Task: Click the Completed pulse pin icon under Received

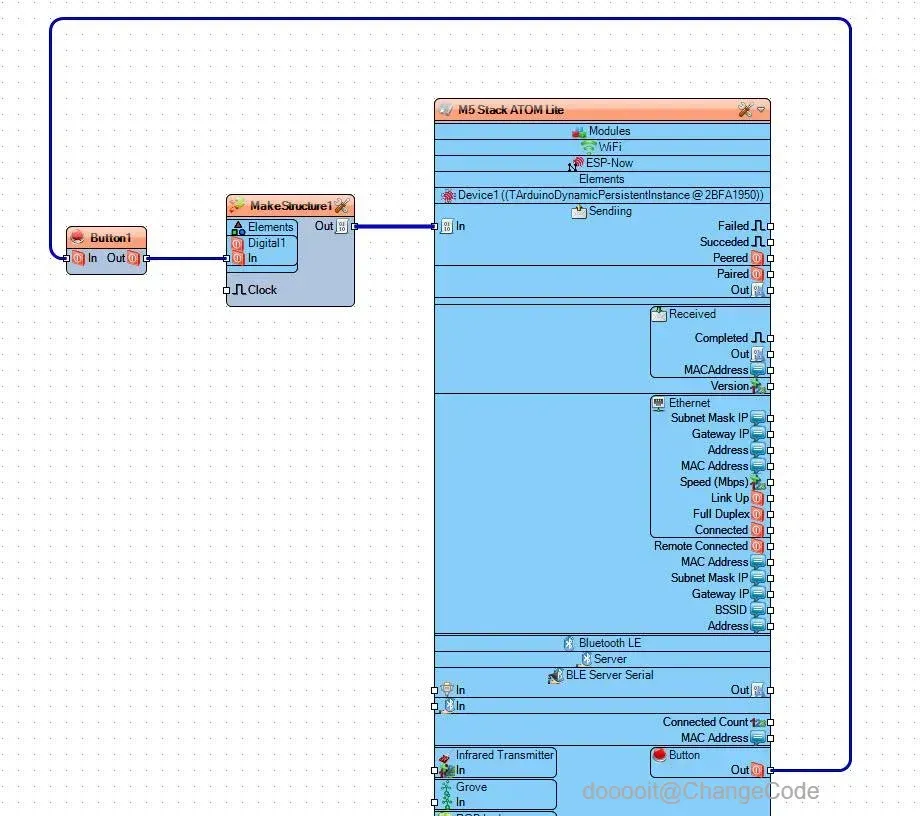Action: coord(758,338)
